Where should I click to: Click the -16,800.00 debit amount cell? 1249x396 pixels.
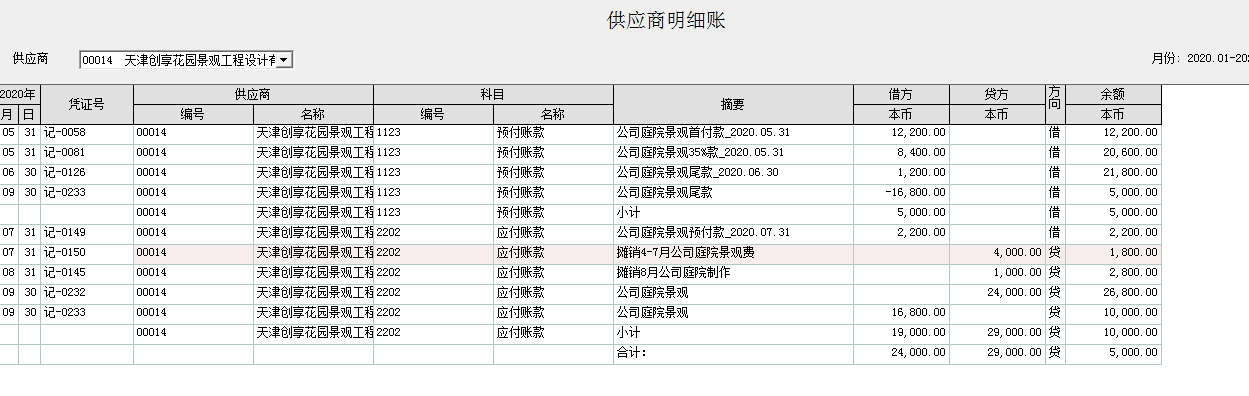click(901, 192)
